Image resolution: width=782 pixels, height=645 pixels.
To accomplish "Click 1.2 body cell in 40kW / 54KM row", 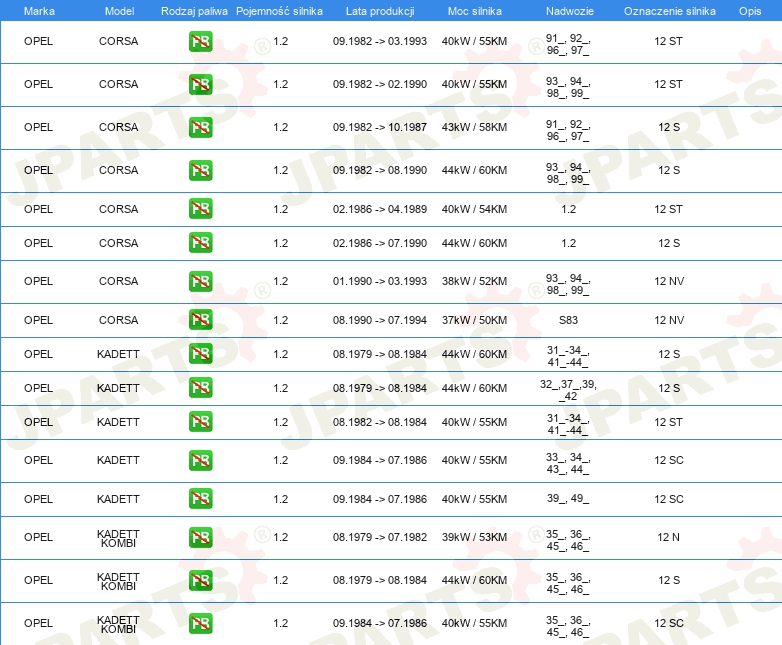I will click(569, 209).
